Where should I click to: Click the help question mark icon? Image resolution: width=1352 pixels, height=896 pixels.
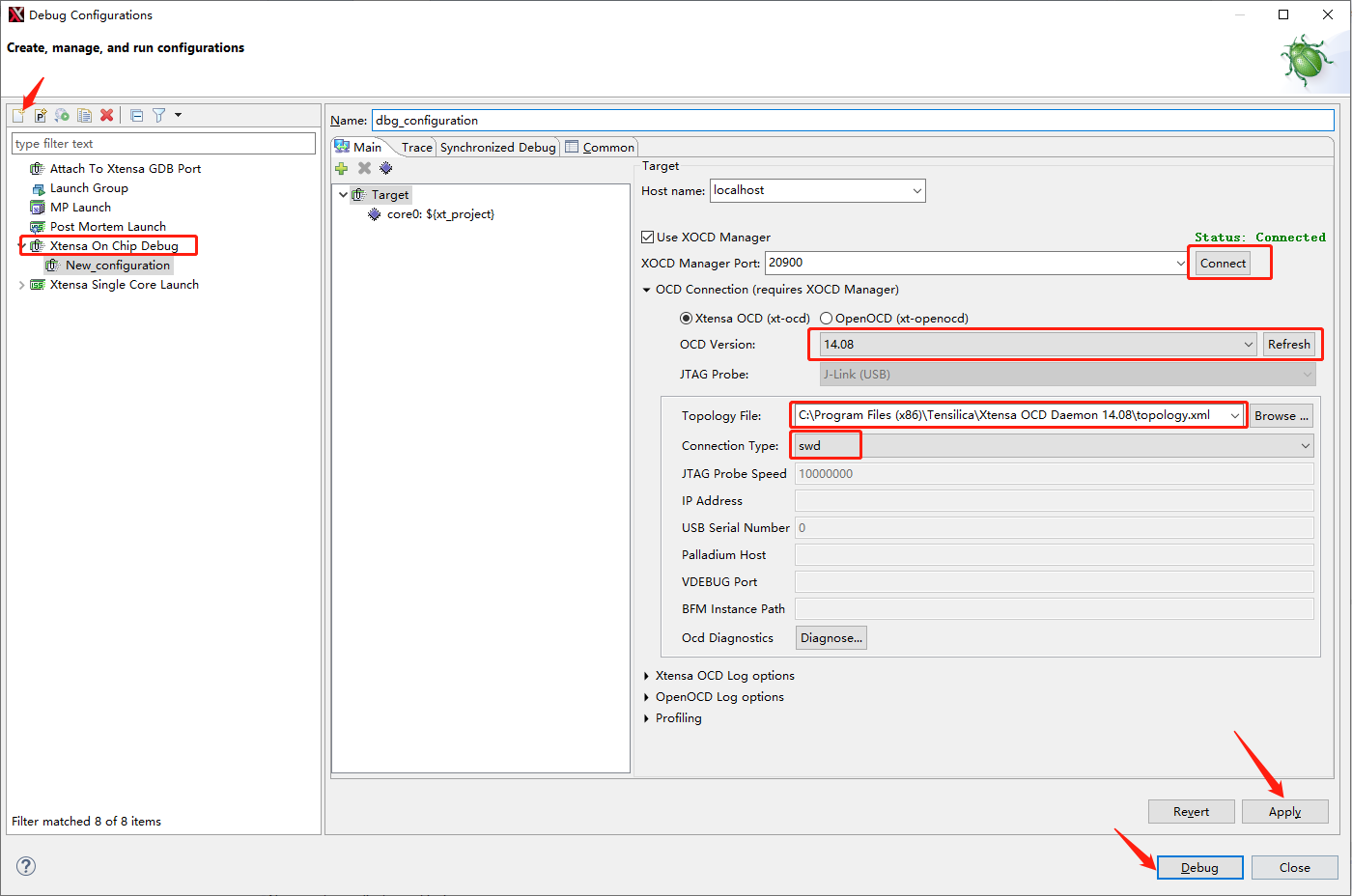click(x=26, y=866)
